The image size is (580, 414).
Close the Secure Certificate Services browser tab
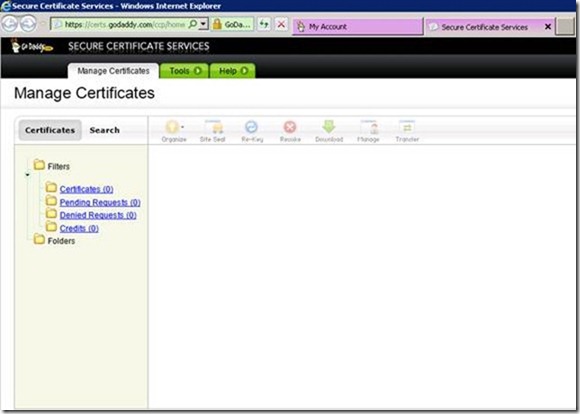pyautogui.click(x=548, y=27)
